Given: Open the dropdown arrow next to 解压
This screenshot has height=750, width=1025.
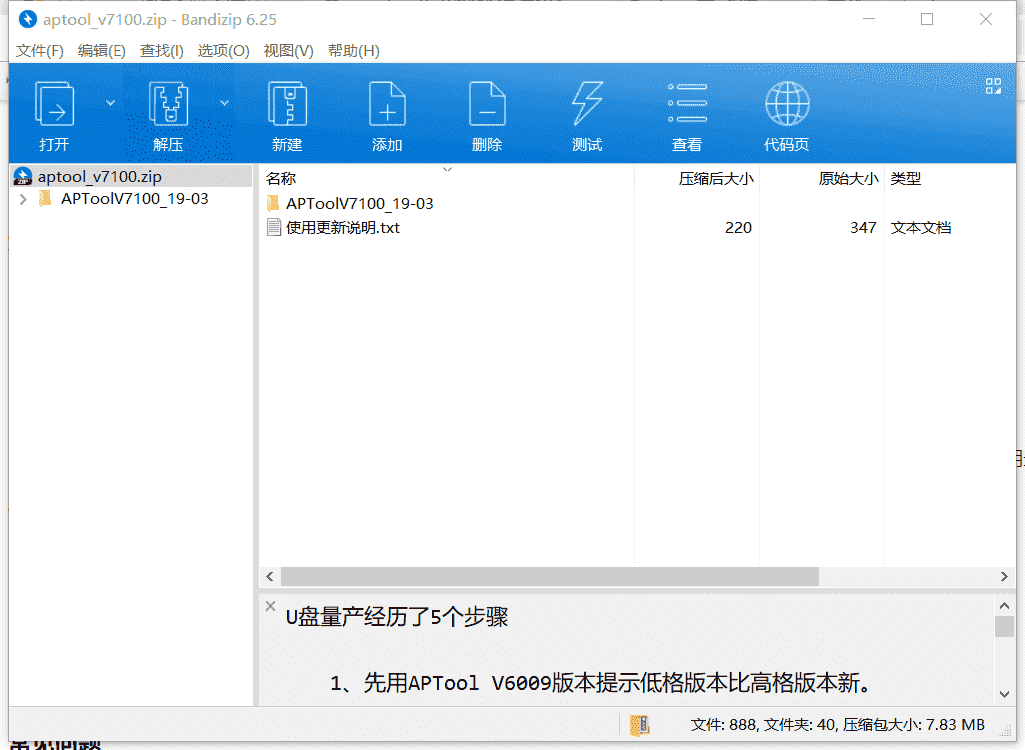Looking at the screenshot, I should pyautogui.click(x=224, y=103).
